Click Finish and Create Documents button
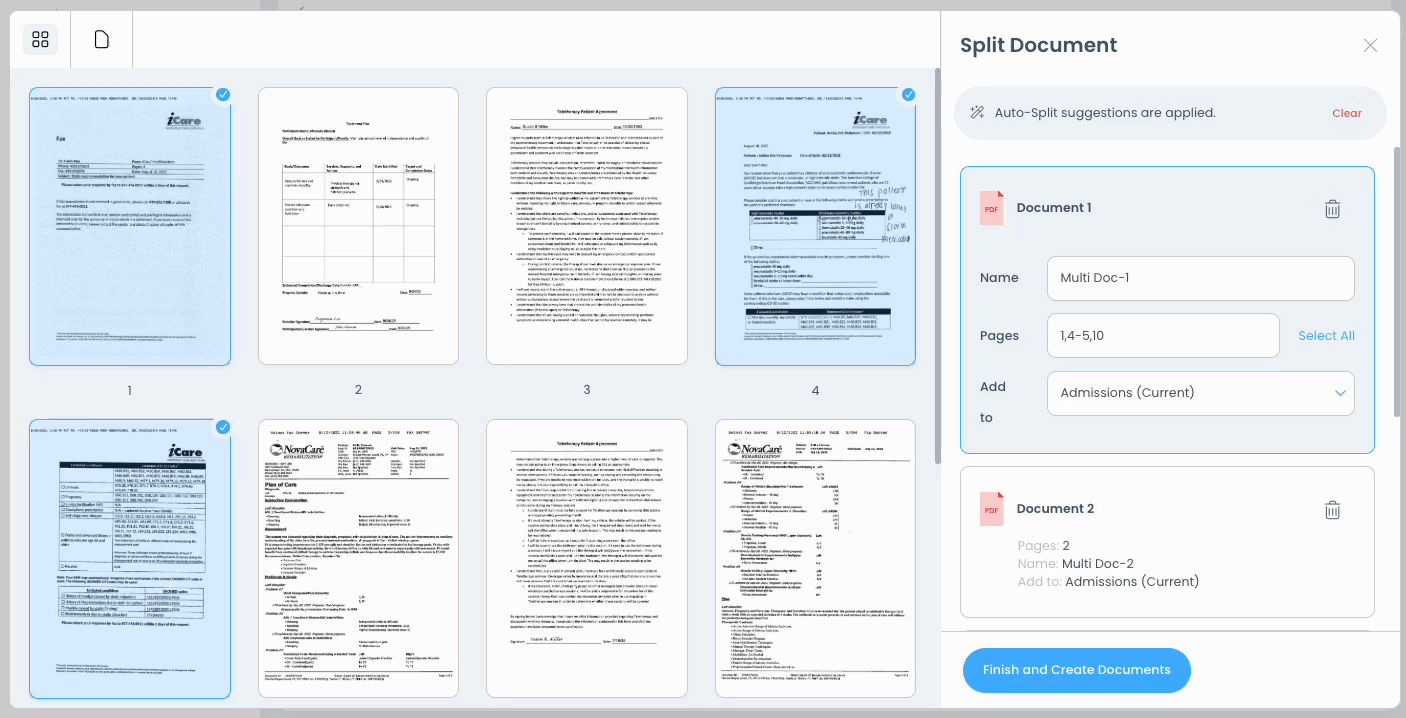This screenshot has height=718, width=1406. [x=1076, y=670]
